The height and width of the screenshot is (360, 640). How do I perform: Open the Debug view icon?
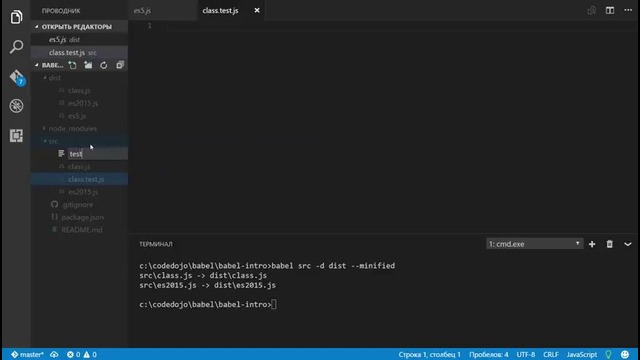[16, 106]
